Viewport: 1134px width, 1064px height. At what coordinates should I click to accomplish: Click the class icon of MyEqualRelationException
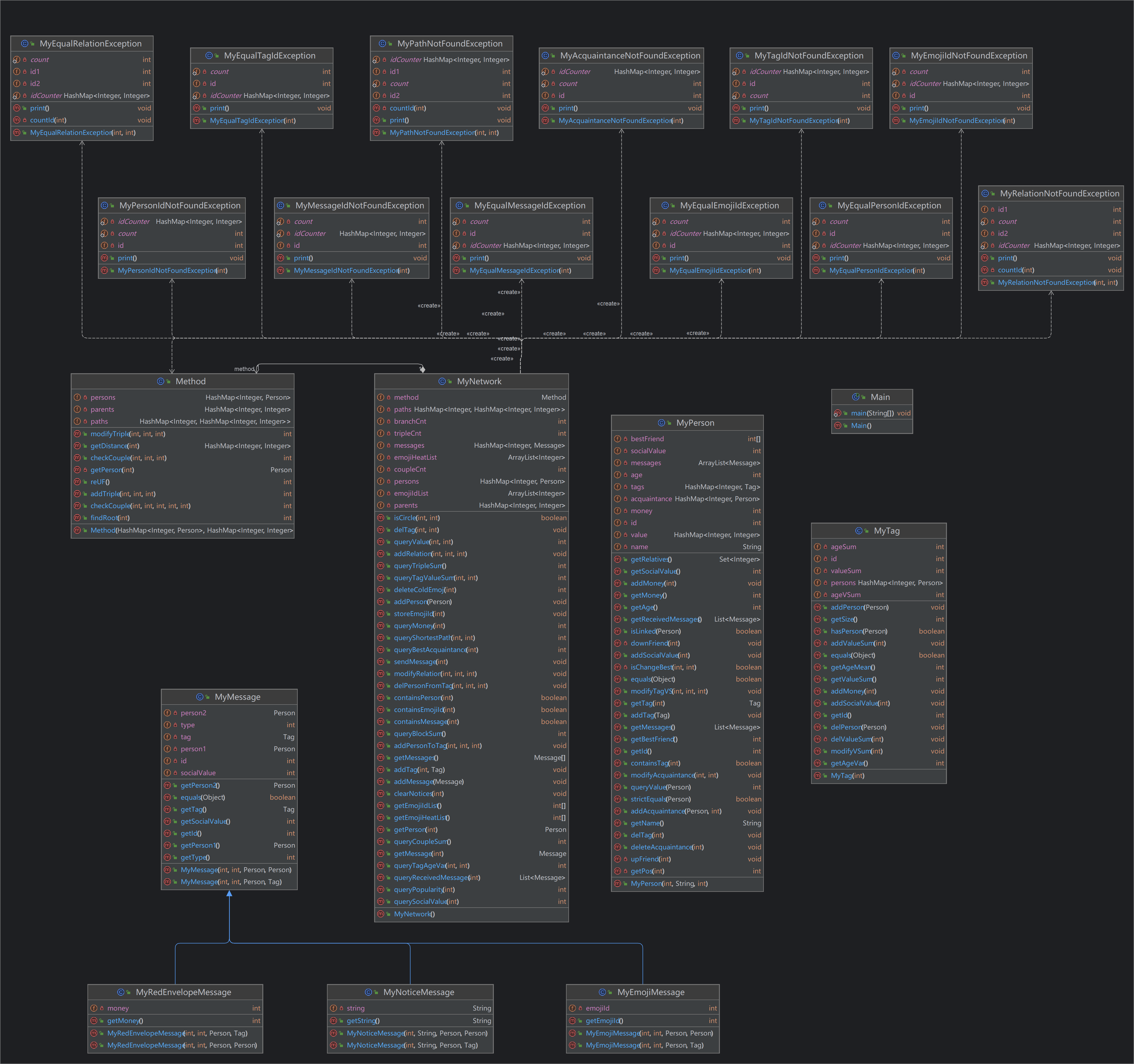click(x=24, y=43)
